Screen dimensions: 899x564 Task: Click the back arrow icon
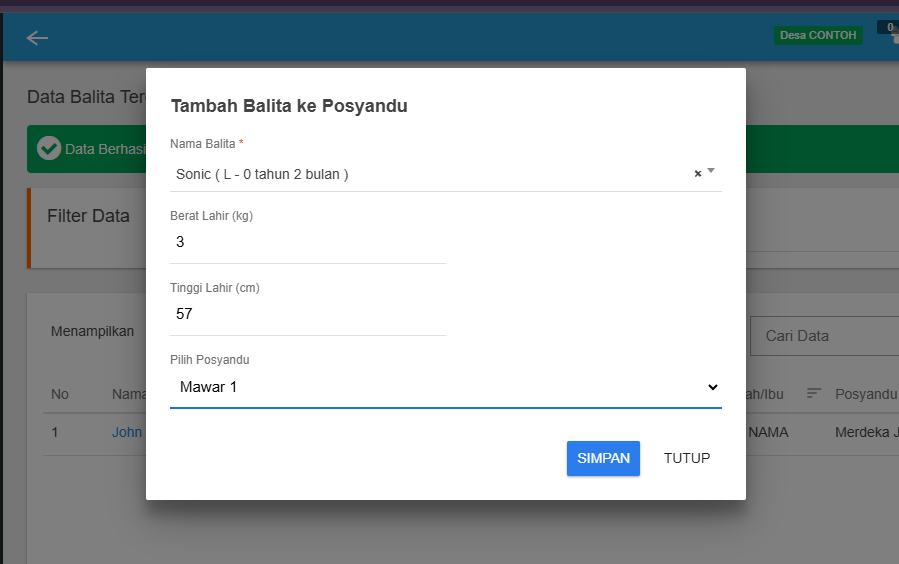coord(37,38)
